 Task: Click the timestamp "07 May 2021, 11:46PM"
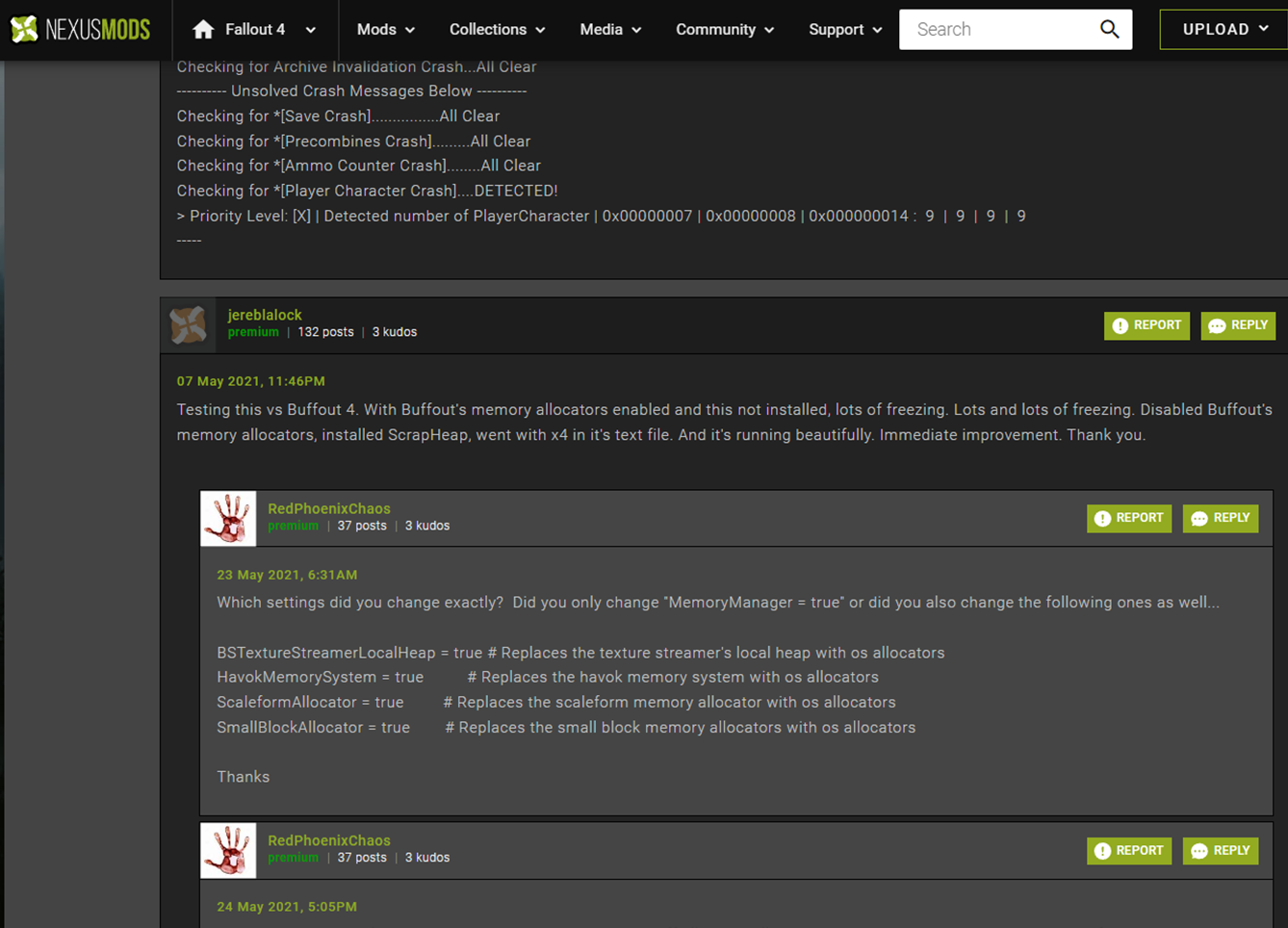251,381
